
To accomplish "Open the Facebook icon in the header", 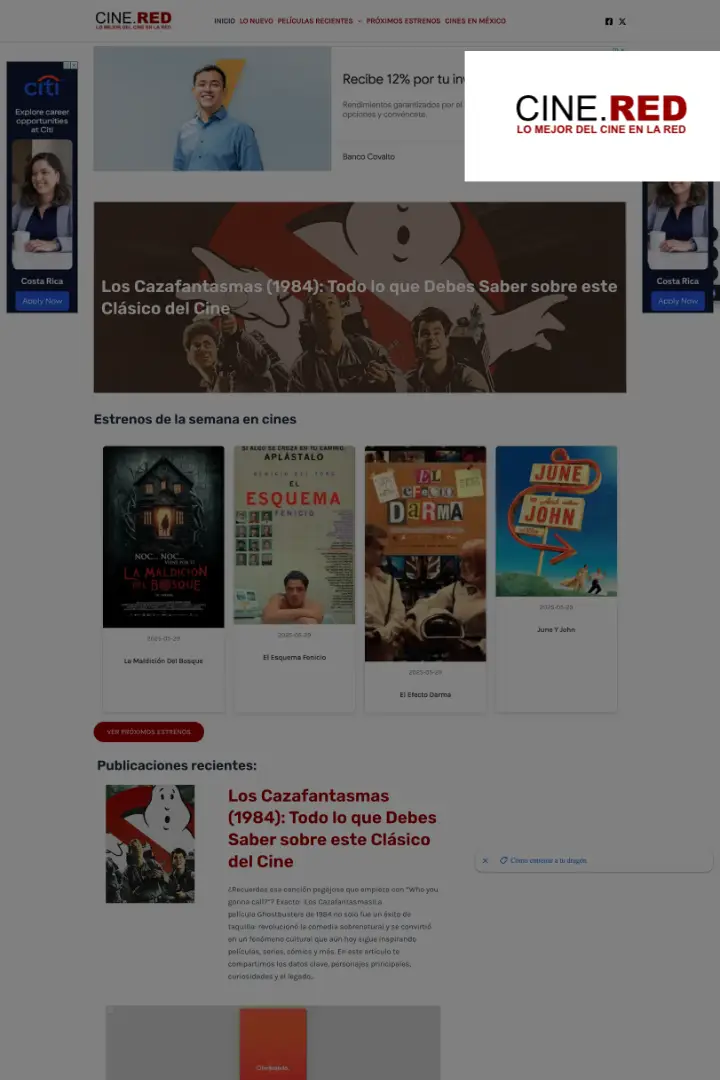I will (x=608, y=21).
